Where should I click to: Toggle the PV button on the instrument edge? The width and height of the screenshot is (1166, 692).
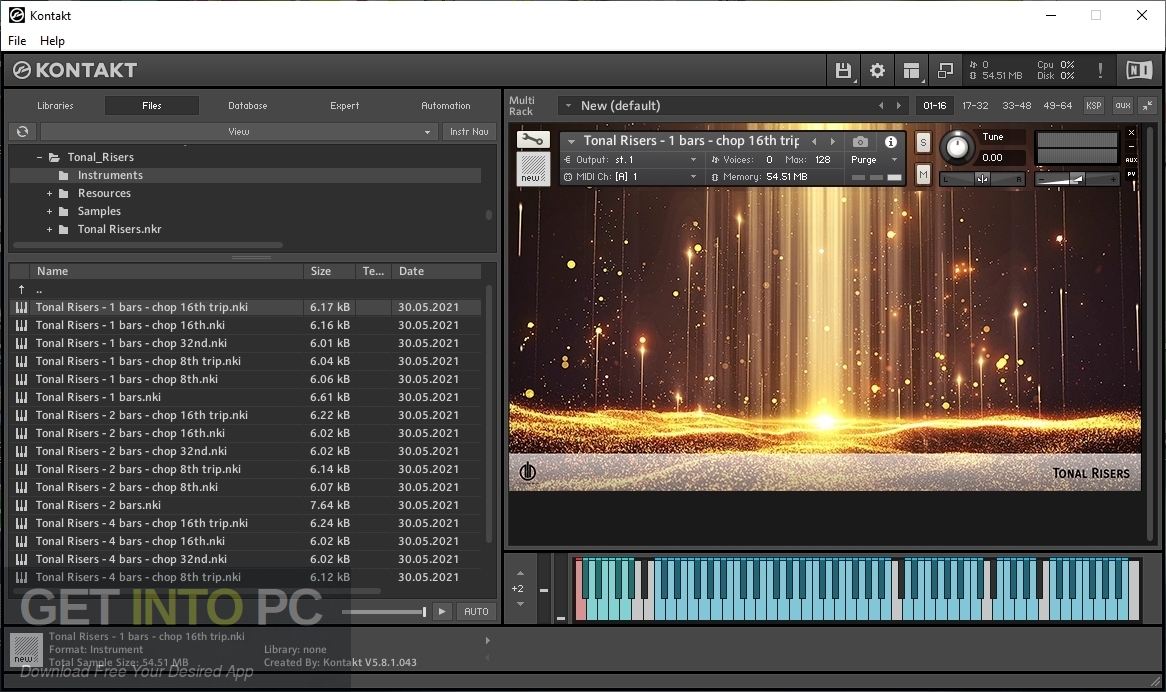1131,174
